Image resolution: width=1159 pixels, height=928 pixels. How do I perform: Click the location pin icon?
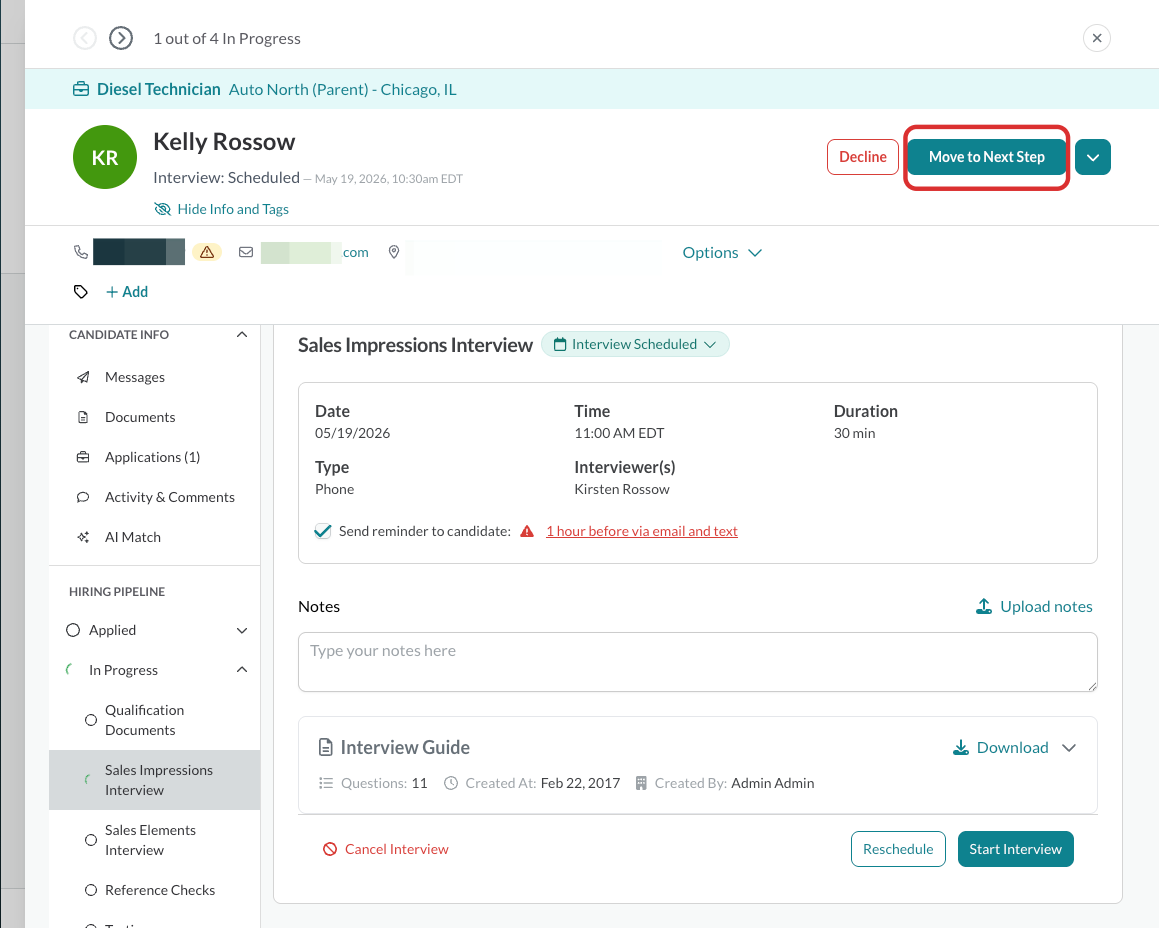(394, 252)
